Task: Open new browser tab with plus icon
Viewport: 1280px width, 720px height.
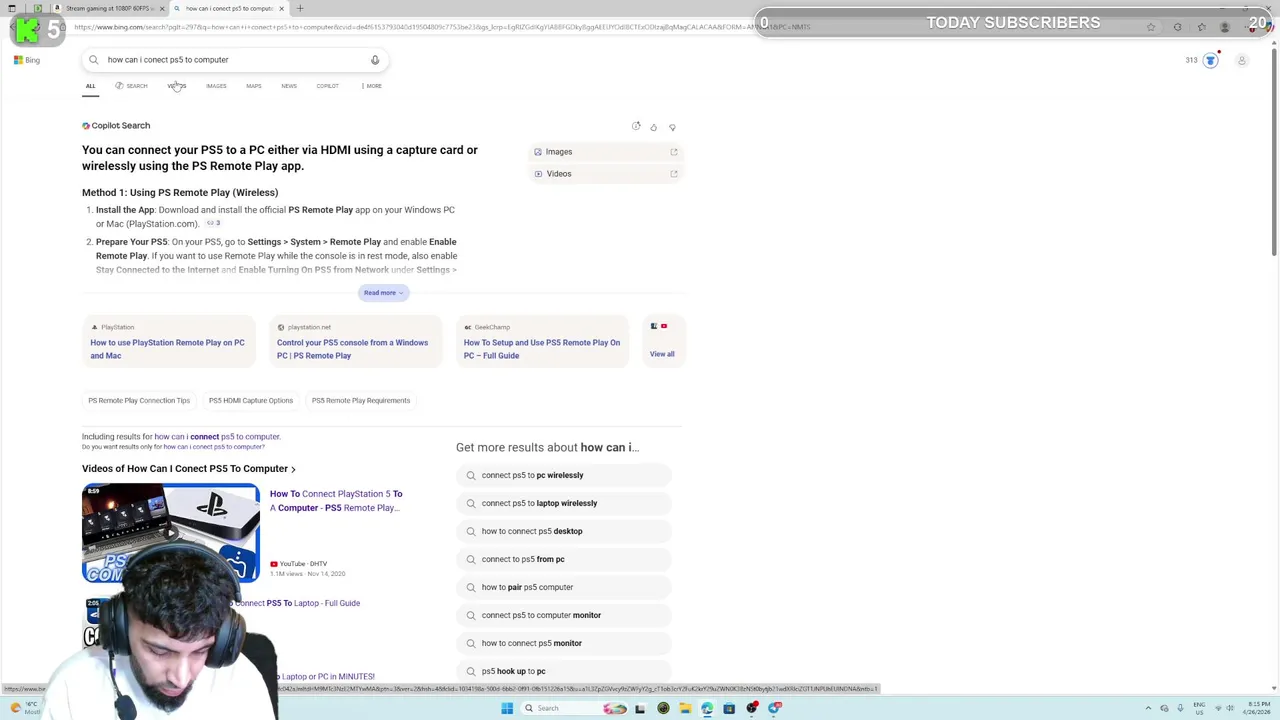Action: [300, 8]
